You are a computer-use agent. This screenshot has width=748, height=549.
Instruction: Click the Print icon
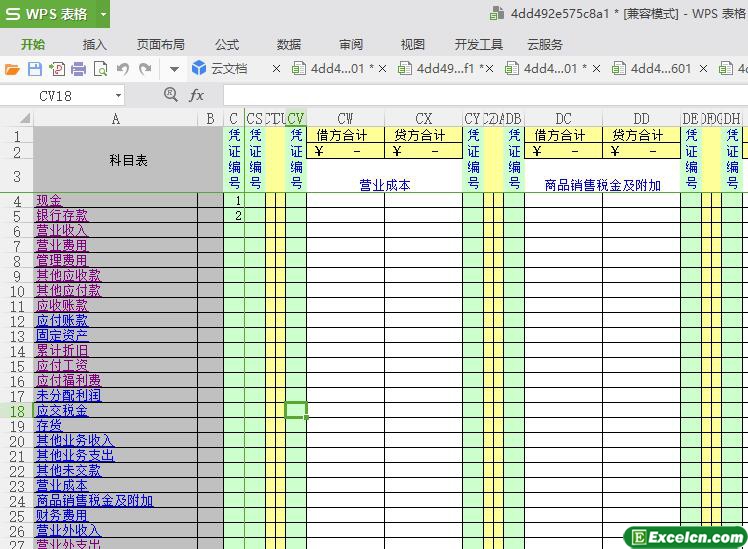point(78,69)
